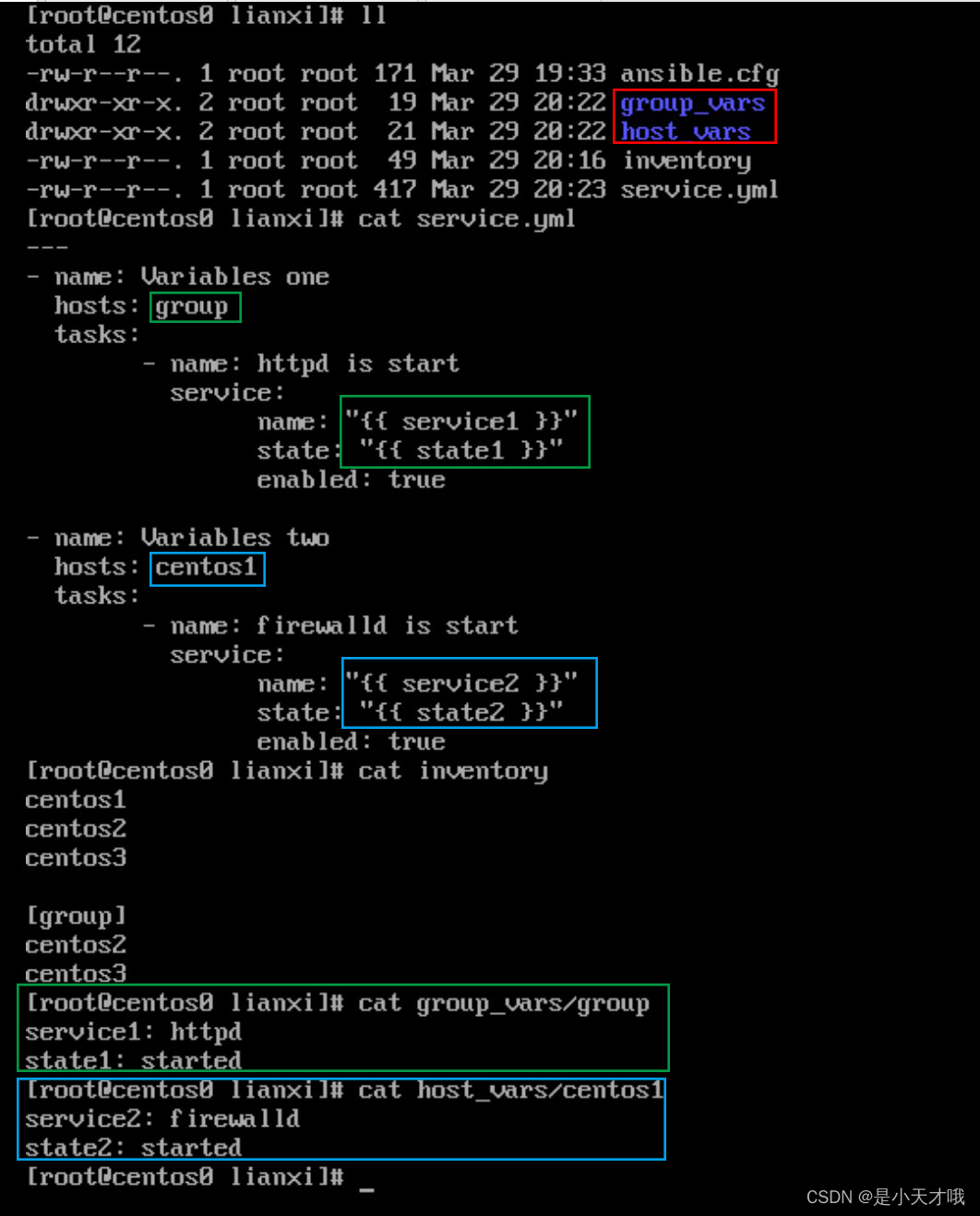This screenshot has height=1216, width=980.
Task: Click 'name: Variables one' play title
Action: [191, 277]
